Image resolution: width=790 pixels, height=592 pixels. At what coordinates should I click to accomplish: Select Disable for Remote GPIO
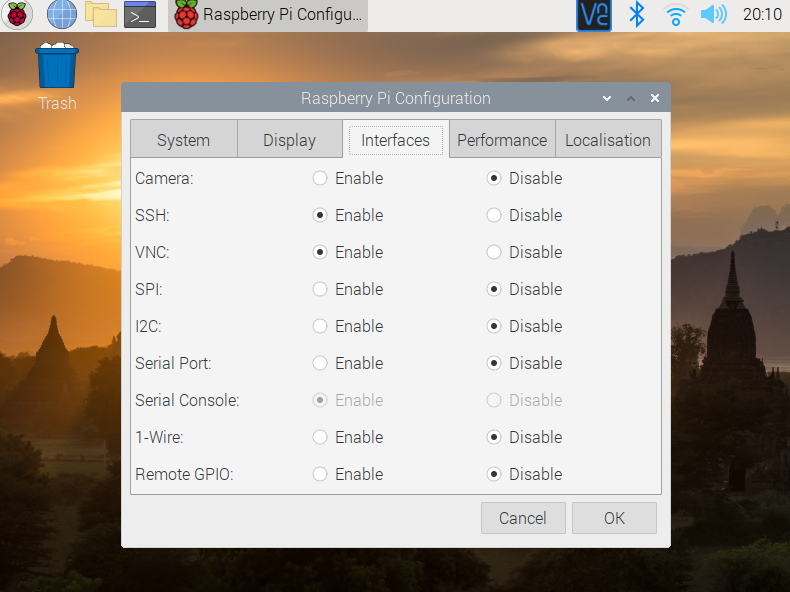coord(524,474)
